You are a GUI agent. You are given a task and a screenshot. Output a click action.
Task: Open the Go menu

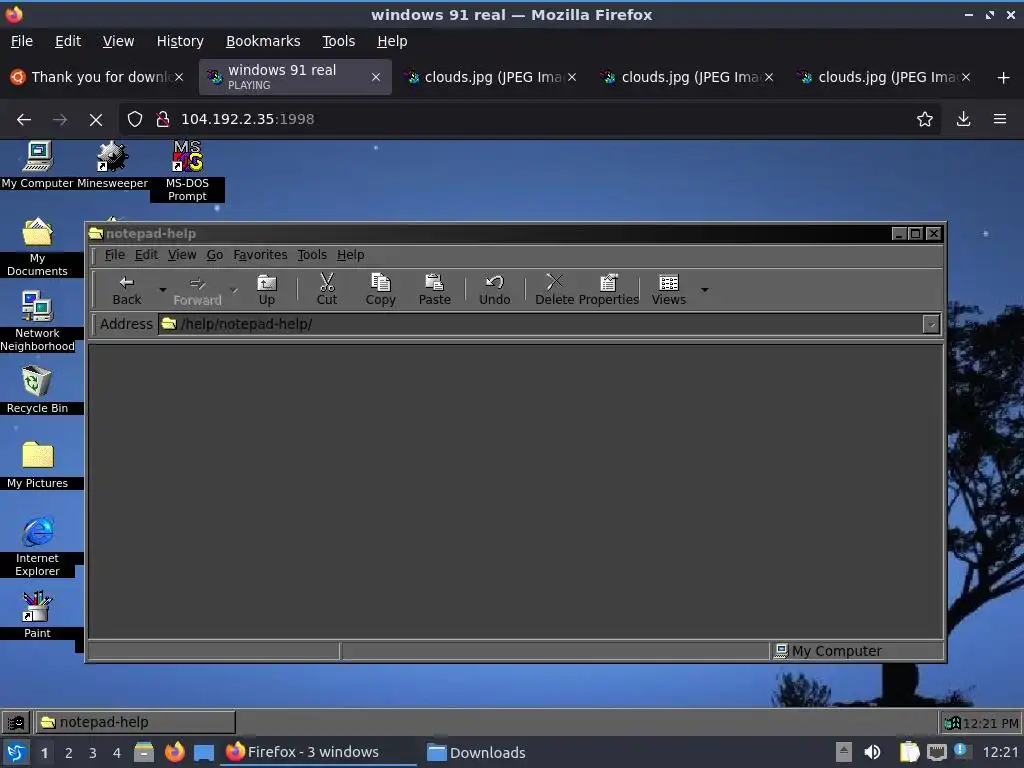click(215, 255)
